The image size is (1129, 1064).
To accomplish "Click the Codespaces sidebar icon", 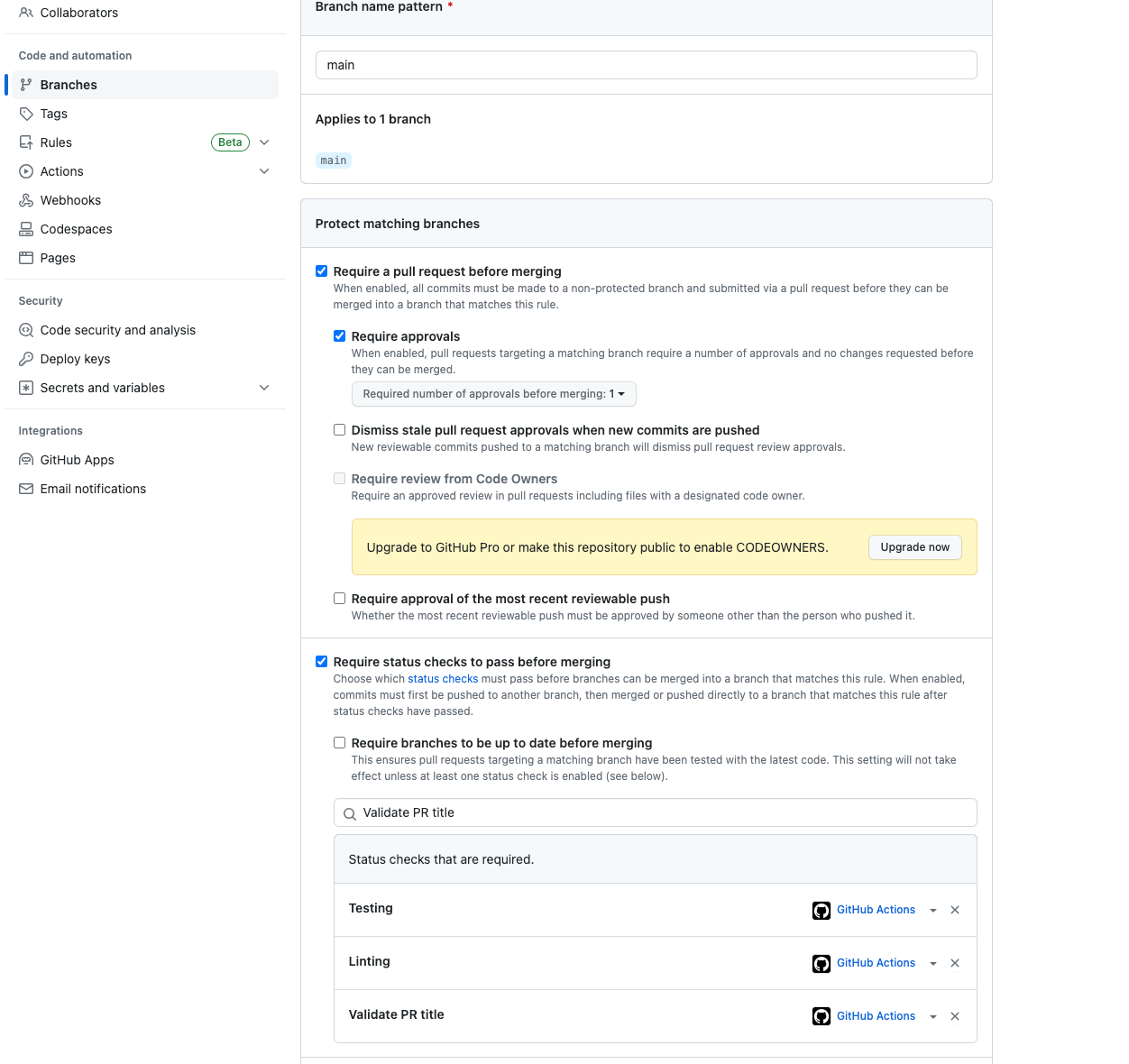I will [26, 229].
